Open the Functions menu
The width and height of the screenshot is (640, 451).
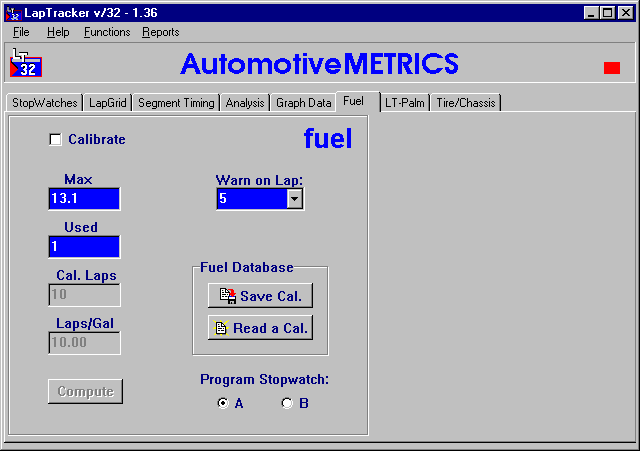click(107, 32)
